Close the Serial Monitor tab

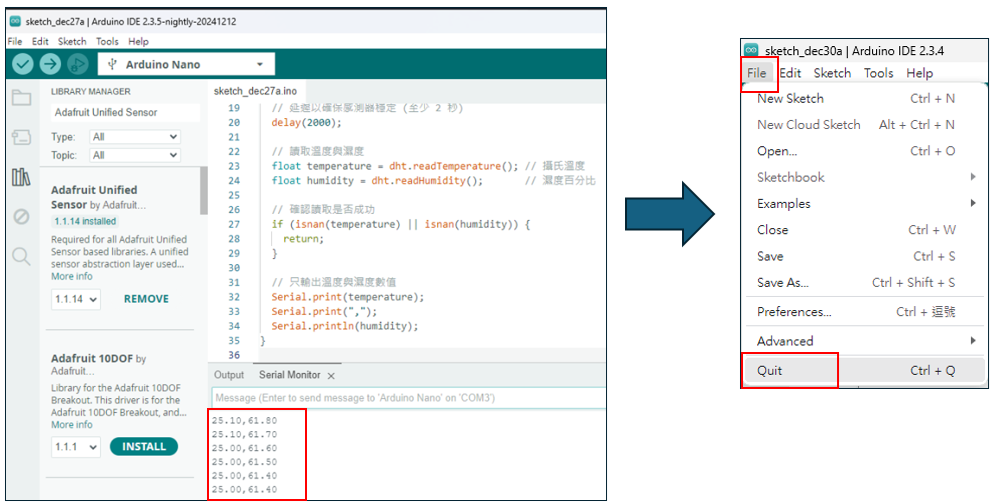click(331, 376)
